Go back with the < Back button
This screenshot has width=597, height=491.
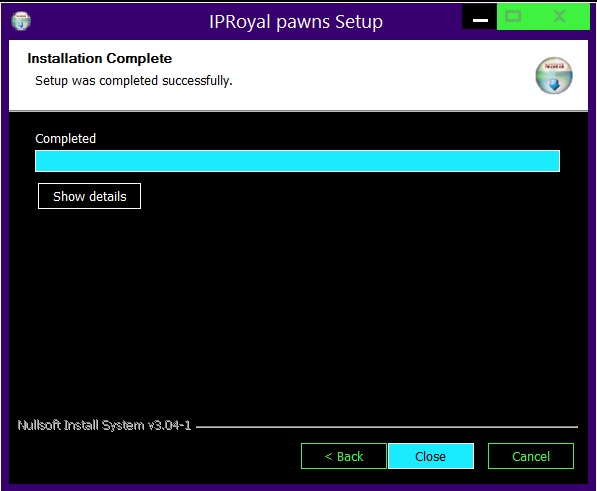tap(344, 456)
